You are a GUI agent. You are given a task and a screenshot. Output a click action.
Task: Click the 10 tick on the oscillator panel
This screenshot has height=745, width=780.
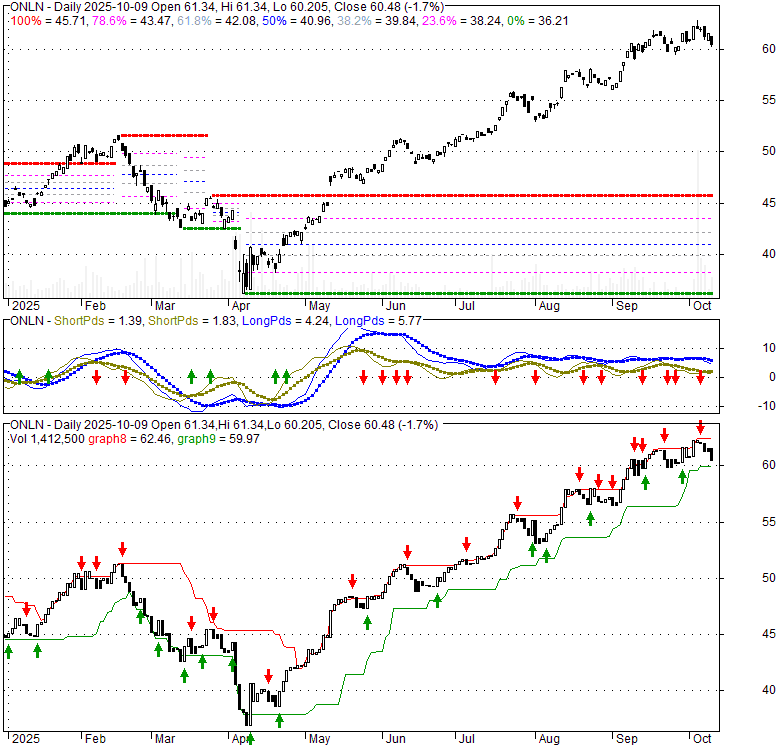769,348
